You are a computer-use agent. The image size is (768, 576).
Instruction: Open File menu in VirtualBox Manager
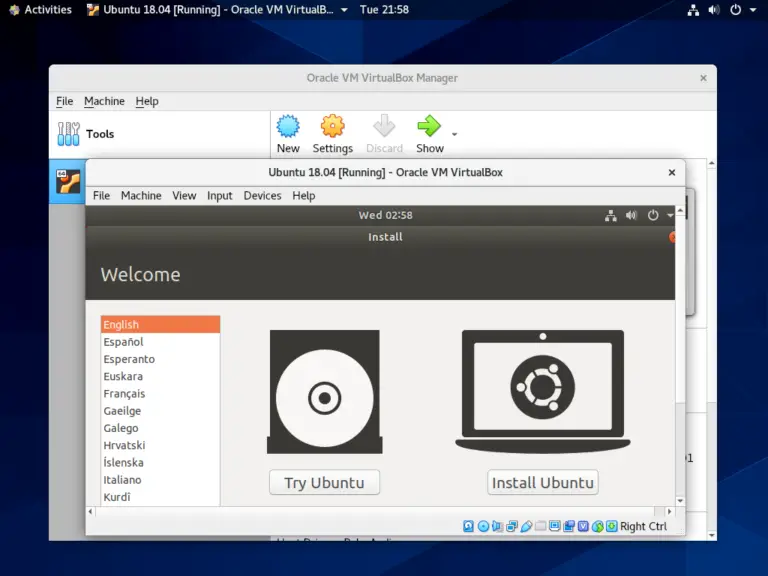(x=65, y=101)
